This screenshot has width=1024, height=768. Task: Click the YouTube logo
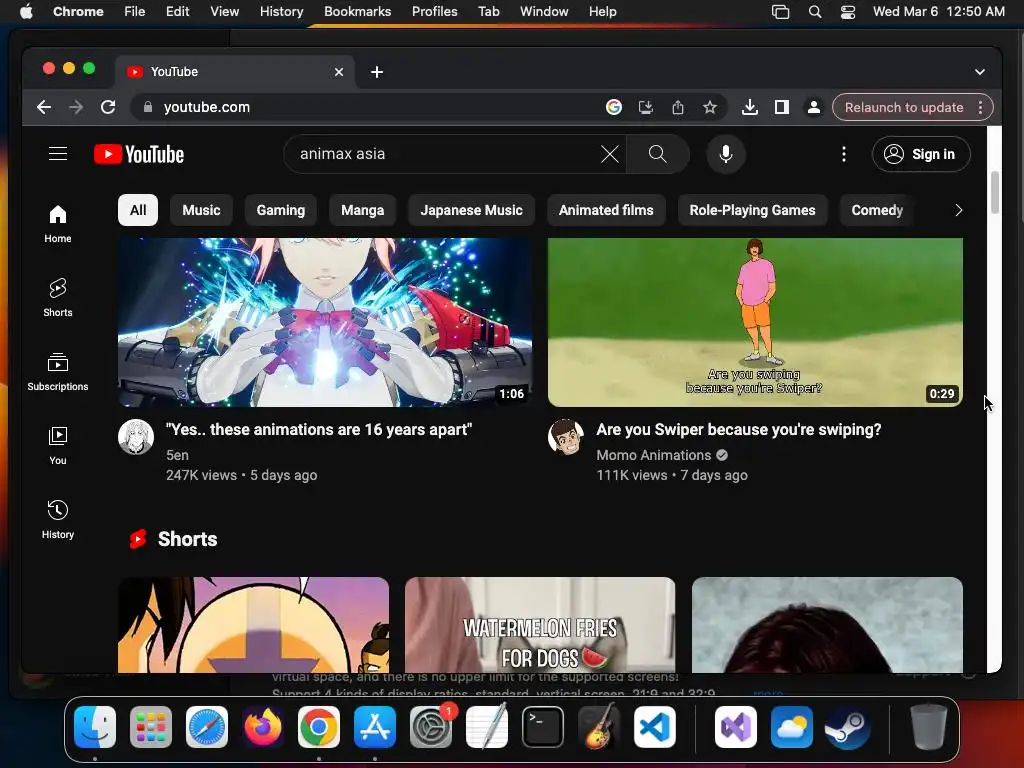[x=139, y=154]
